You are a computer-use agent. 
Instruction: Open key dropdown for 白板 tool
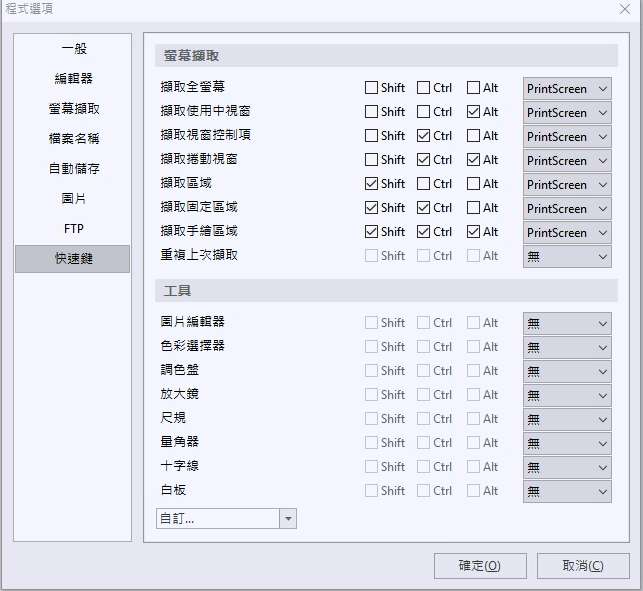click(567, 491)
